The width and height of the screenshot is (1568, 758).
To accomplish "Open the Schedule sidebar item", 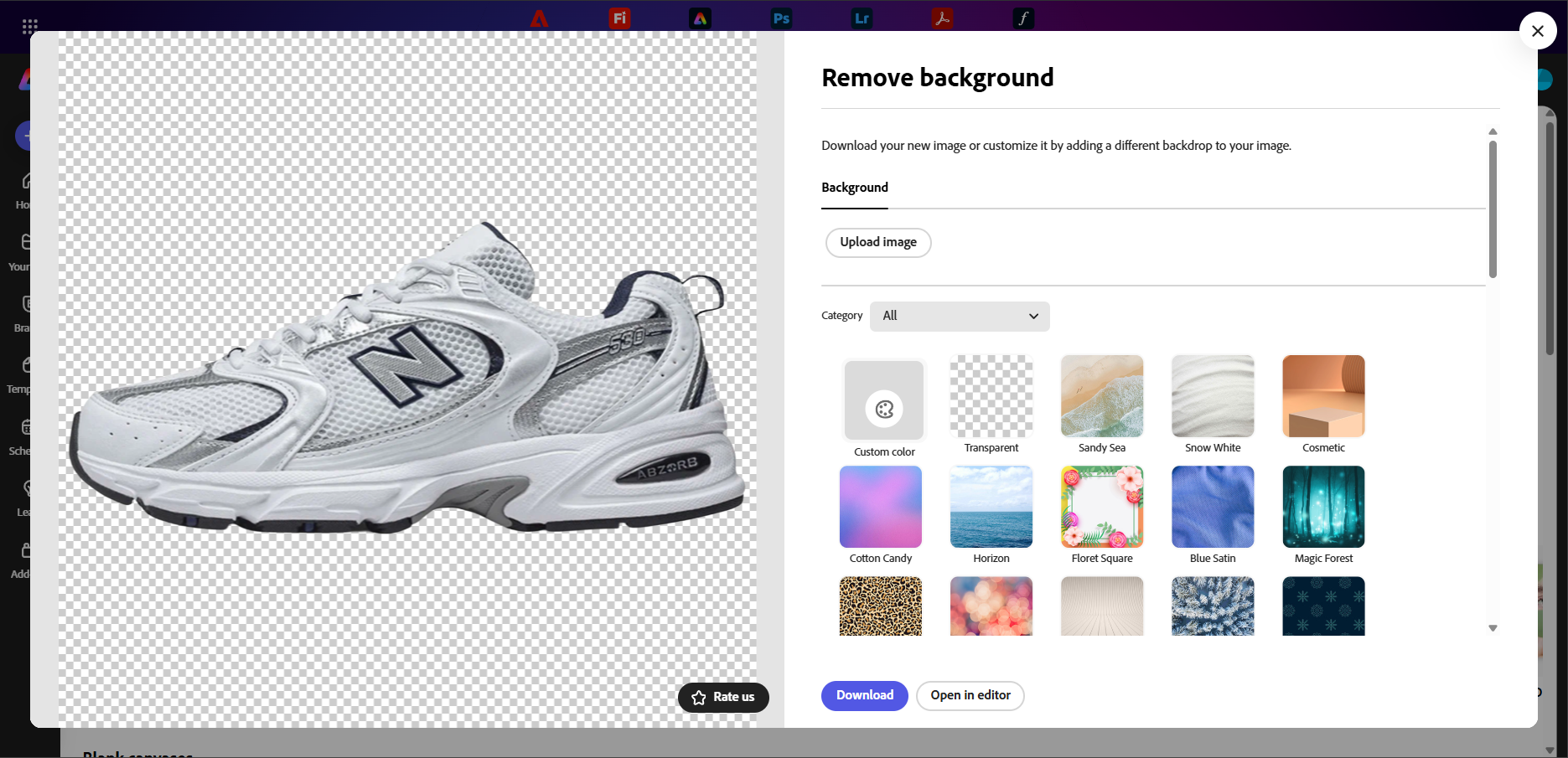I will pos(21,436).
